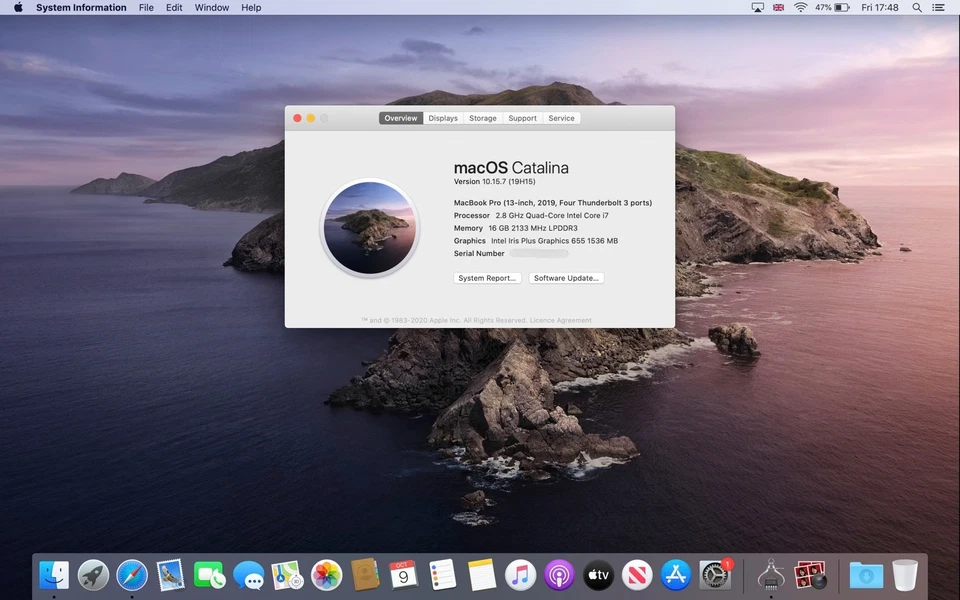Open Spotlight search magnifier
This screenshot has height=600, width=960.
[917, 7]
